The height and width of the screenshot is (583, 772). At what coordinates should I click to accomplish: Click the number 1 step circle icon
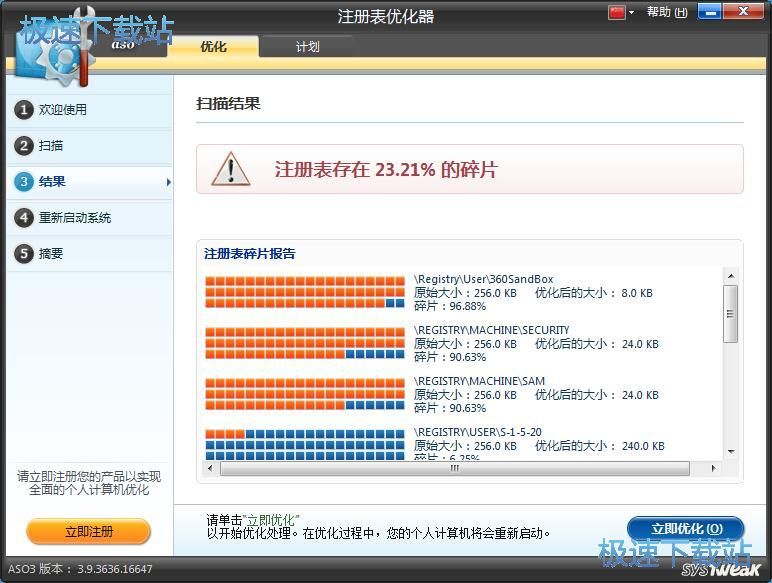23,110
